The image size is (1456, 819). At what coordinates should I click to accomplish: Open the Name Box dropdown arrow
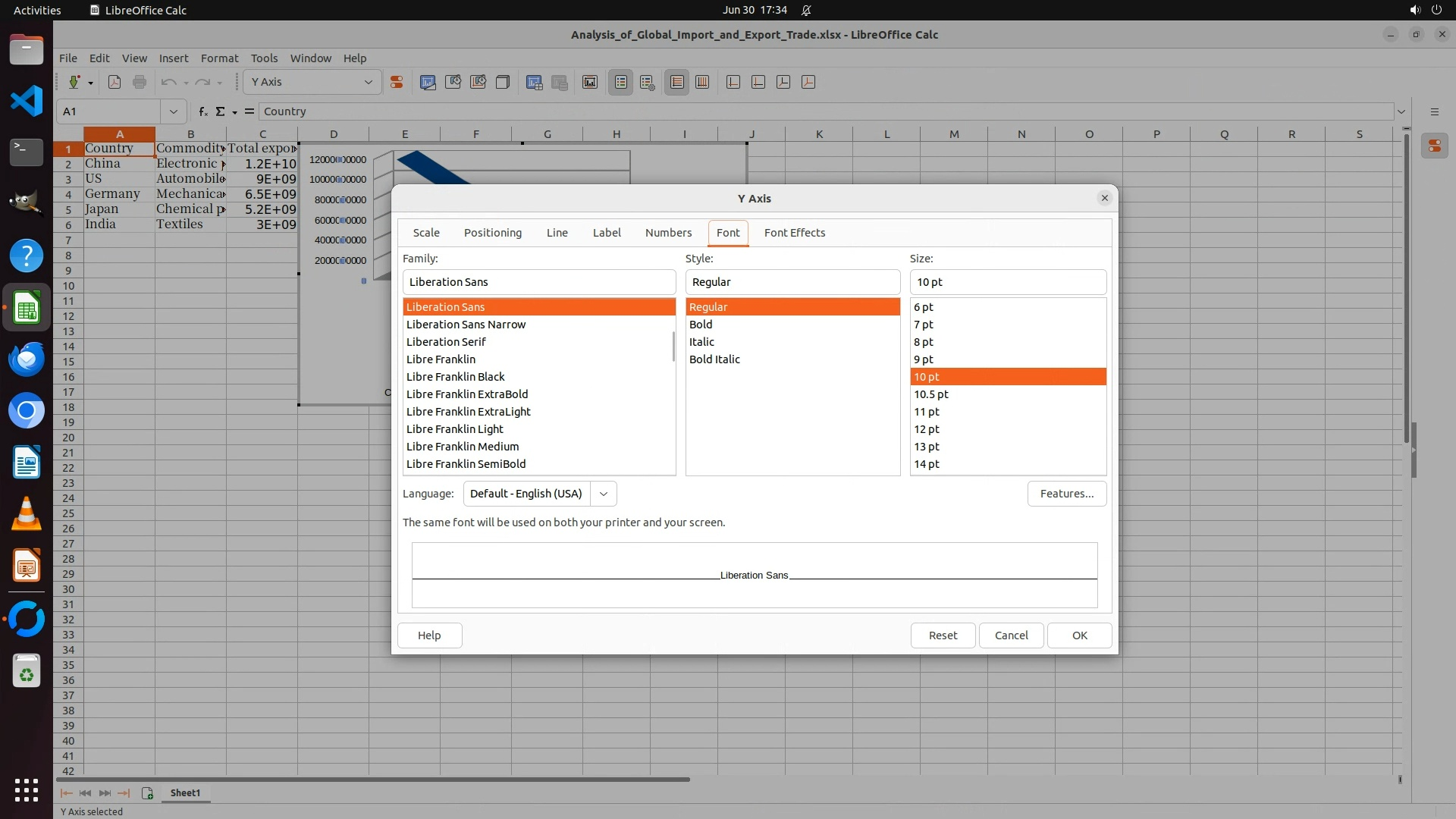tap(174, 111)
